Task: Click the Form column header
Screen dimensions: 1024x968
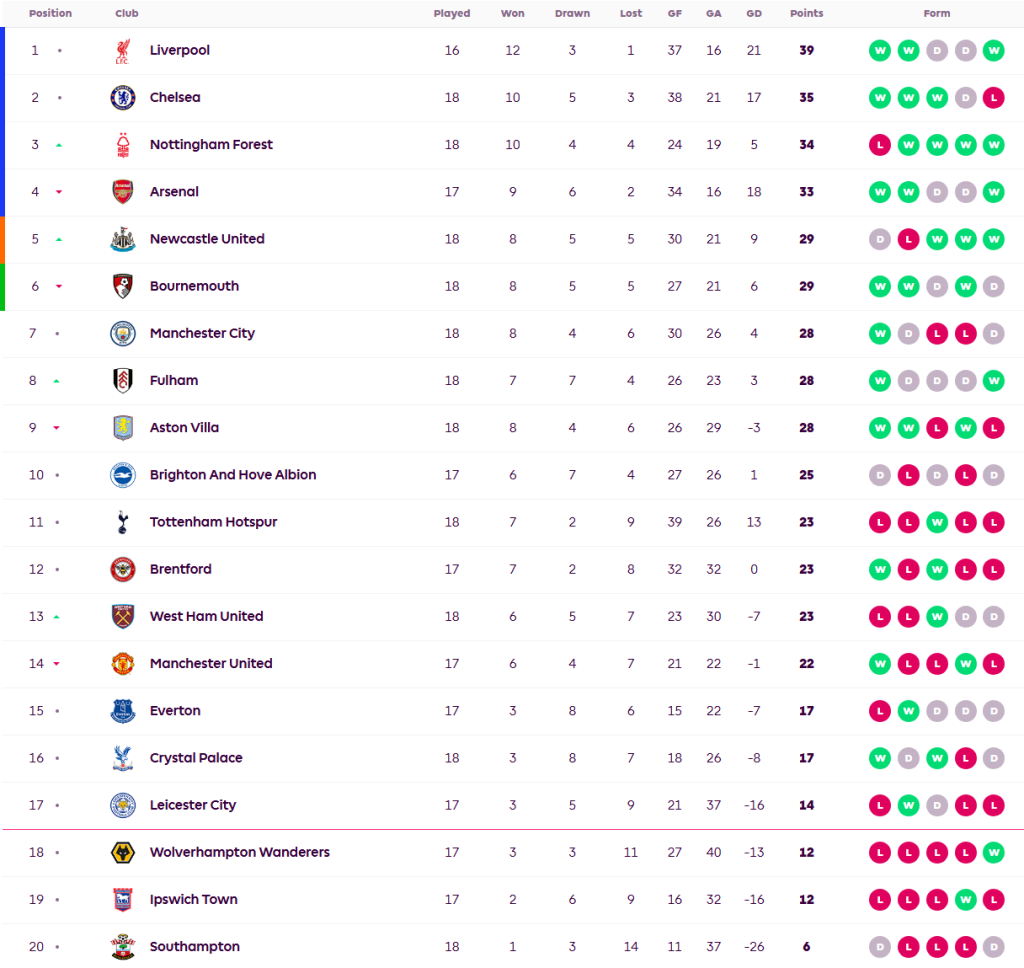Action: pyautogui.click(x=937, y=14)
